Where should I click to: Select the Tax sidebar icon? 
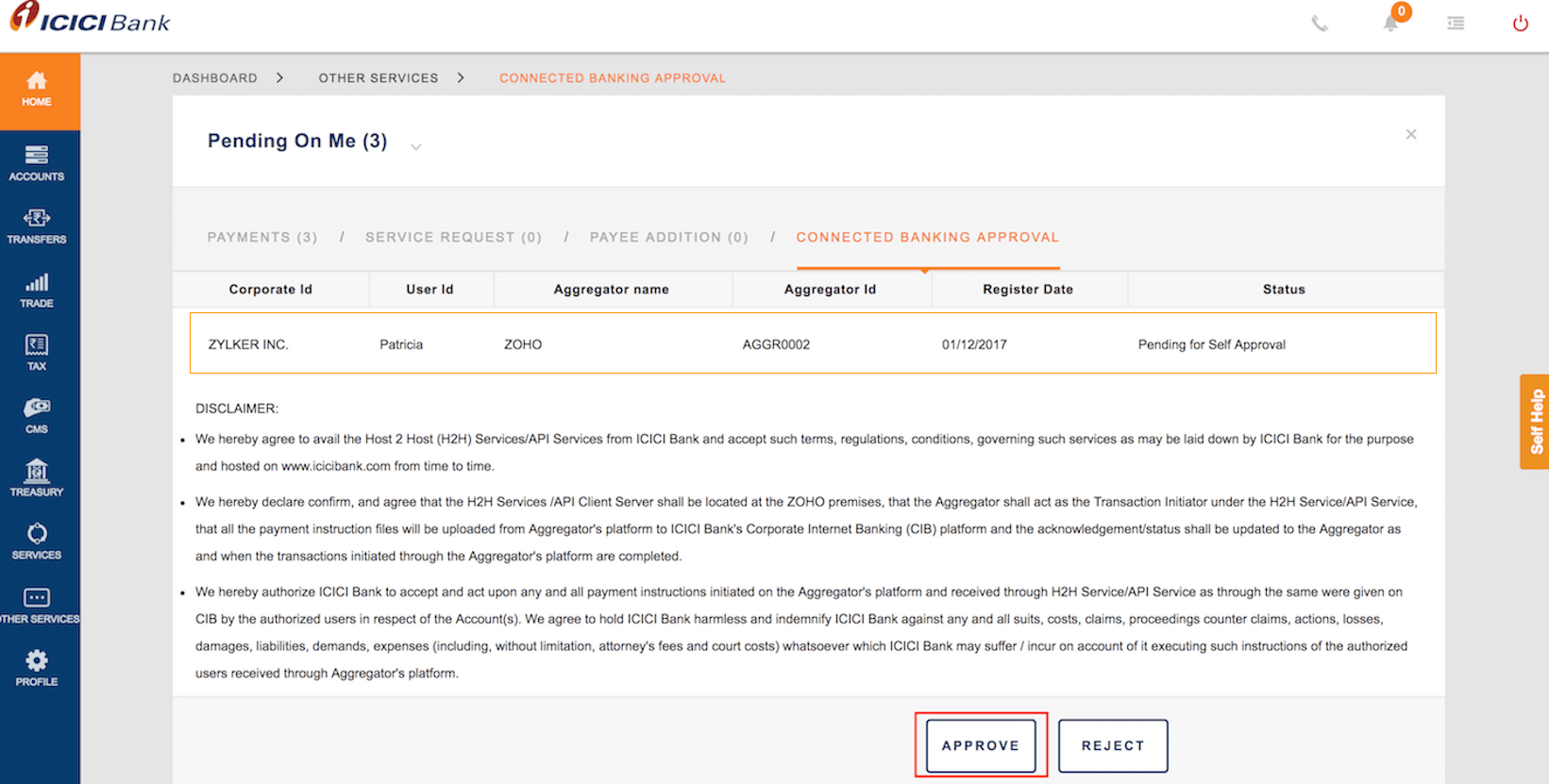pos(37,352)
